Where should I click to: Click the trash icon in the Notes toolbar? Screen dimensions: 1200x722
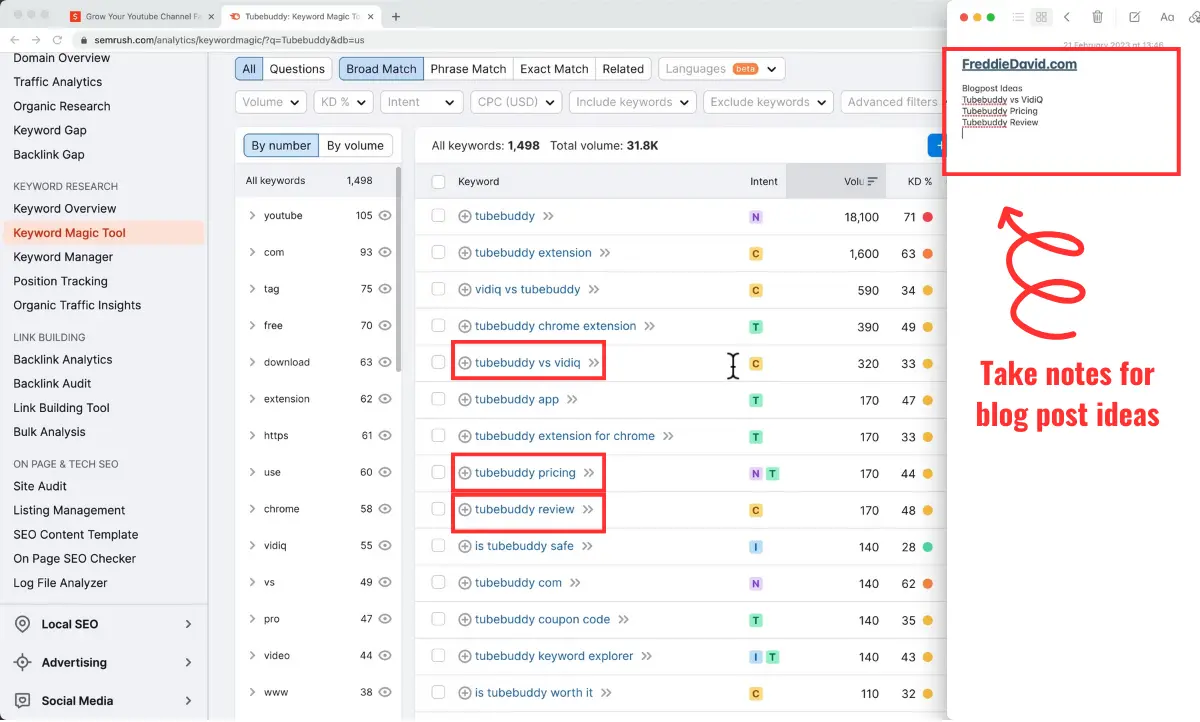pos(1095,17)
